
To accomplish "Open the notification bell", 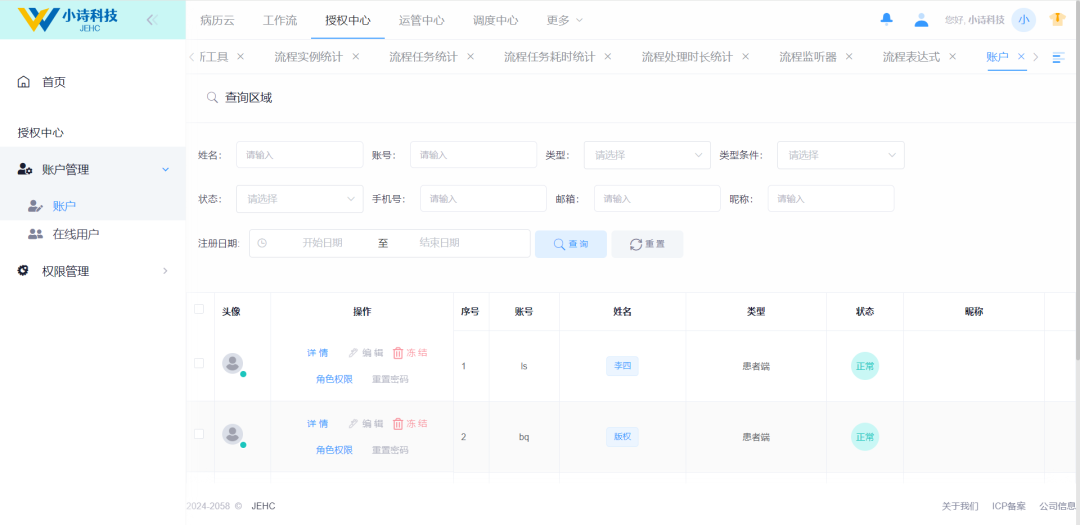I will (886, 20).
